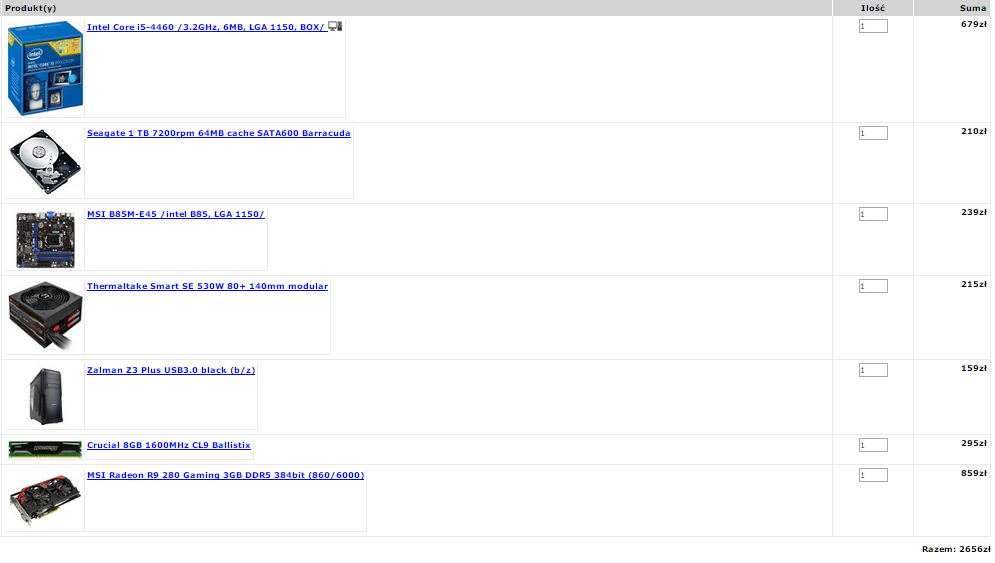Focus the quantity field for MSI B85M-E45
The image size is (995, 563).
click(x=873, y=214)
